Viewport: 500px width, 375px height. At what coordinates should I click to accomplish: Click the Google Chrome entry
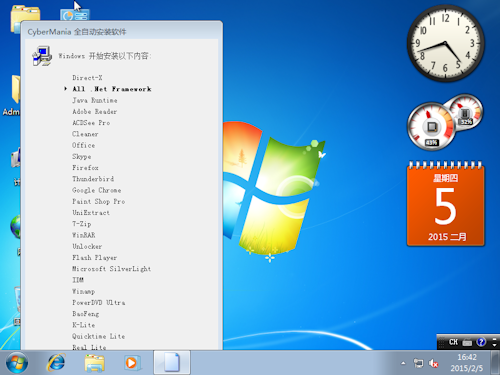pos(97,190)
